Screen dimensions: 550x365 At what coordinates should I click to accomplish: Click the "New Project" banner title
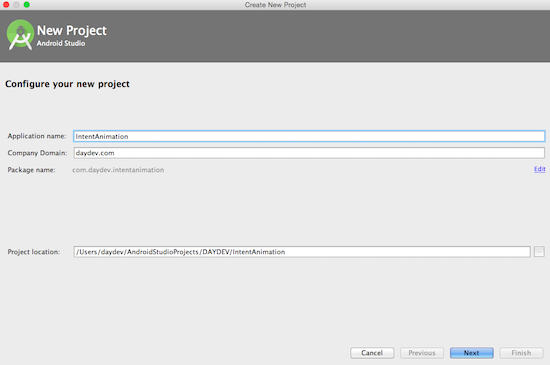coord(72,31)
